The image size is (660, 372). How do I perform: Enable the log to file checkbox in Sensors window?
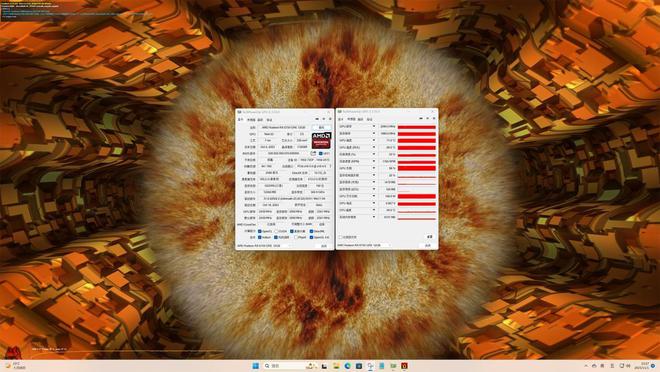click(x=340, y=237)
